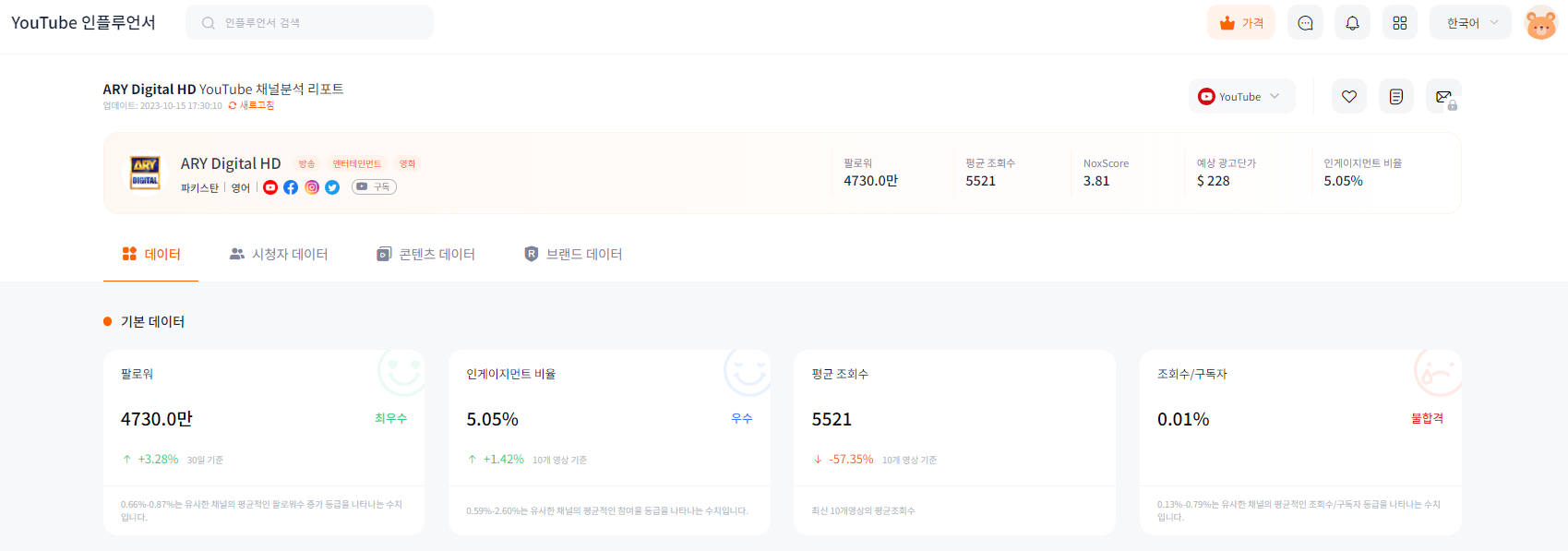Focus the 인플루언서 검색 search field
Viewport: 1568px width, 551px height.
pos(309,22)
